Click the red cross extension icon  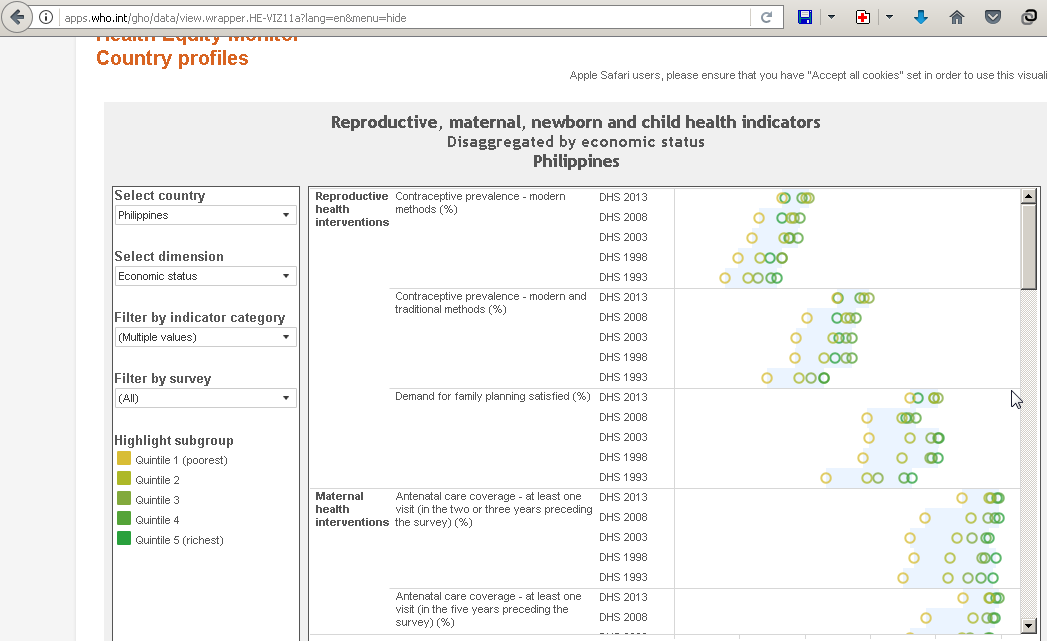pos(863,17)
